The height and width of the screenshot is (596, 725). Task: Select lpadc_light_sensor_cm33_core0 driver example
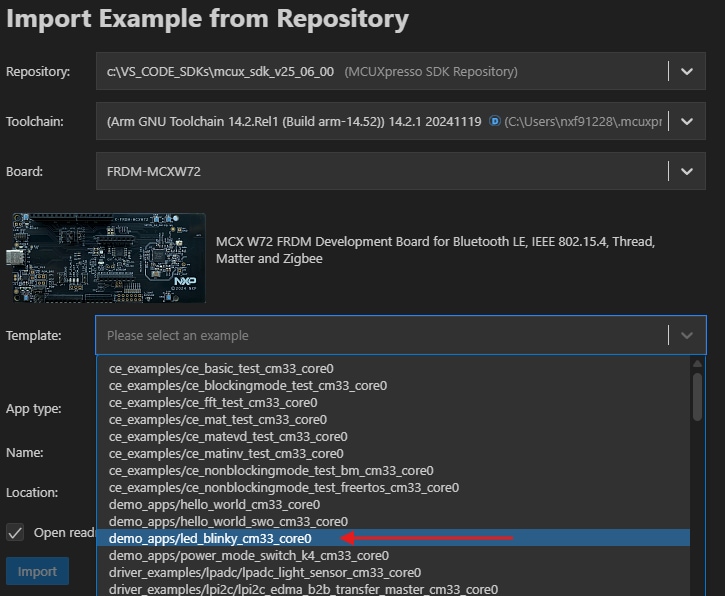(393, 572)
